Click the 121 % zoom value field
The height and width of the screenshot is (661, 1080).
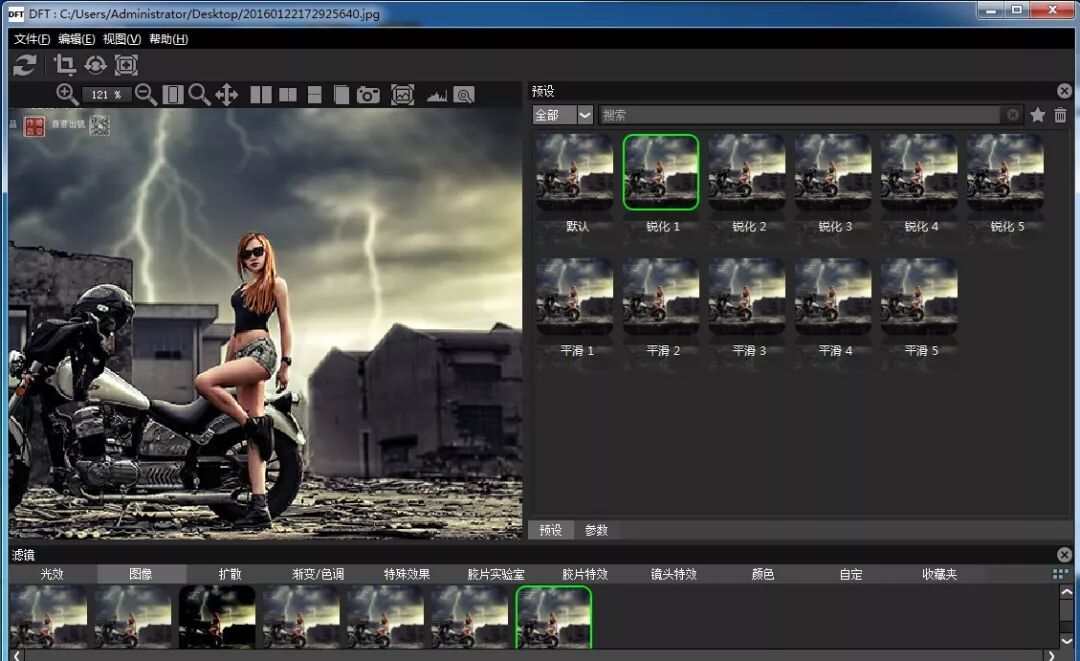point(105,95)
